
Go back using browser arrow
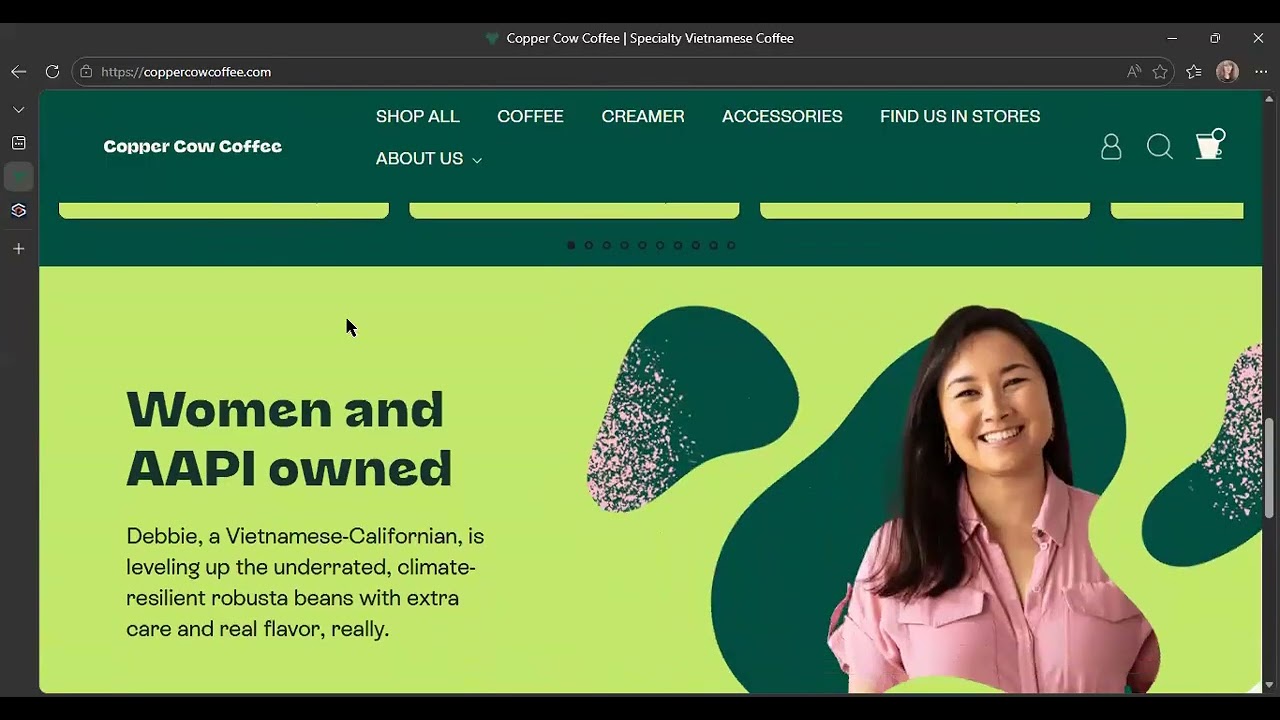[18, 72]
